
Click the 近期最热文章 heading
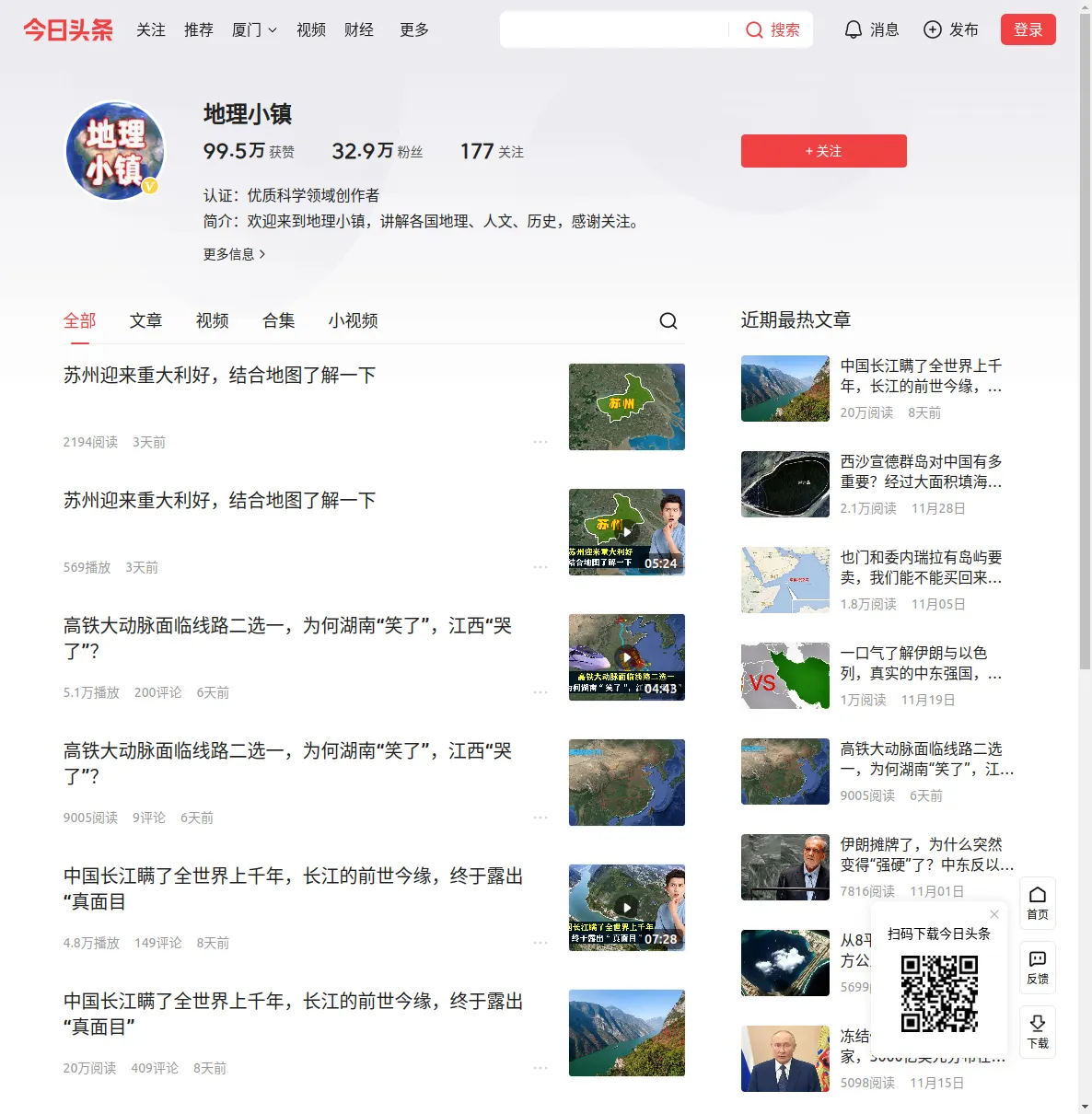[796, 319]
